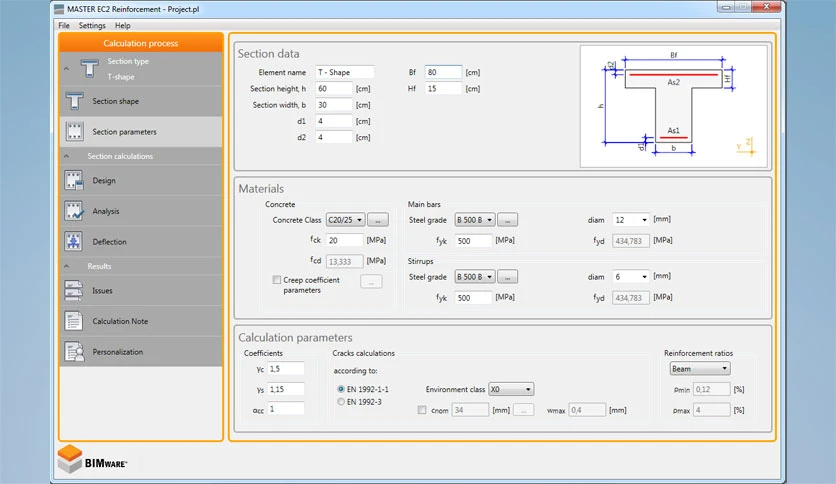
Task: Open Main bars diam 12 dropdown
Action: 631,220
